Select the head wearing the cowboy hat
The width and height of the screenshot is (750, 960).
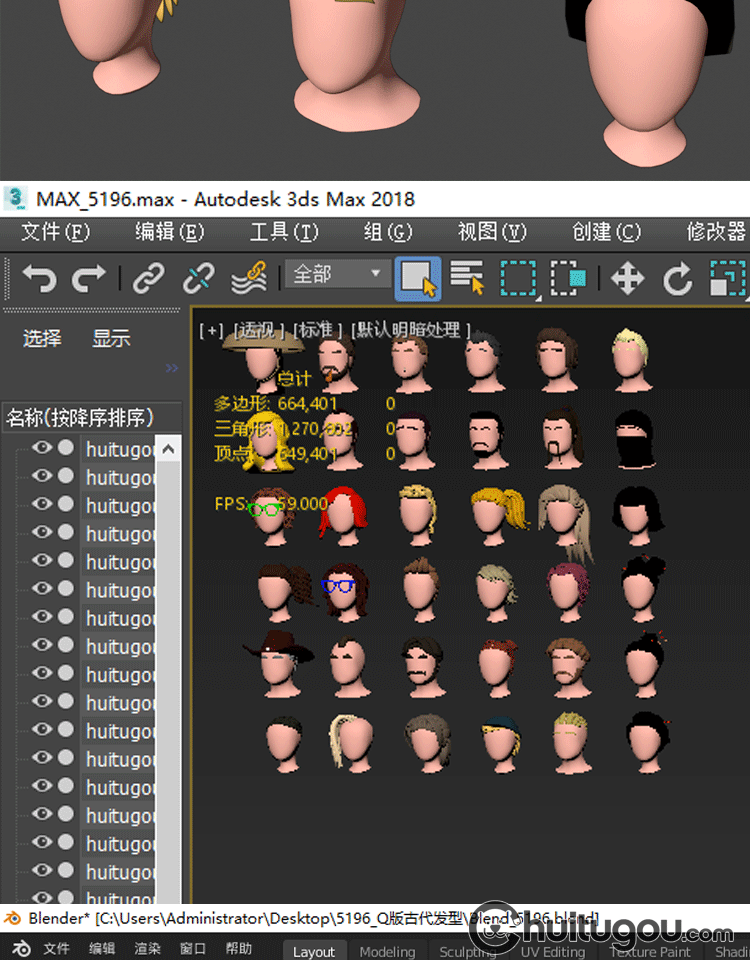coord(279,666)
